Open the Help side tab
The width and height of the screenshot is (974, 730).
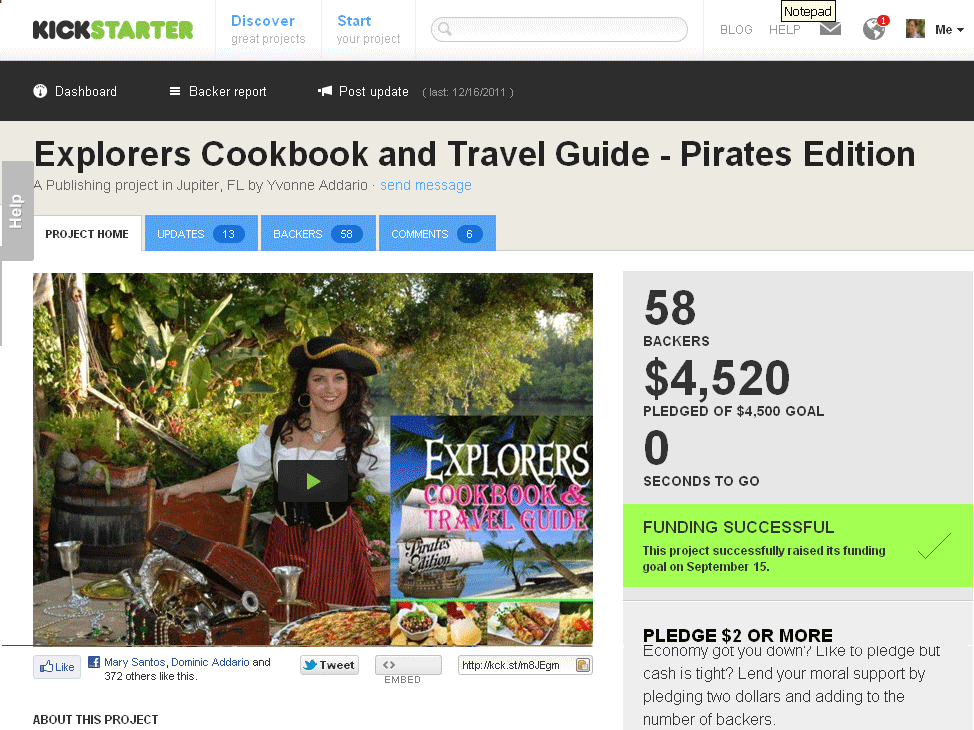click(17, 211)
